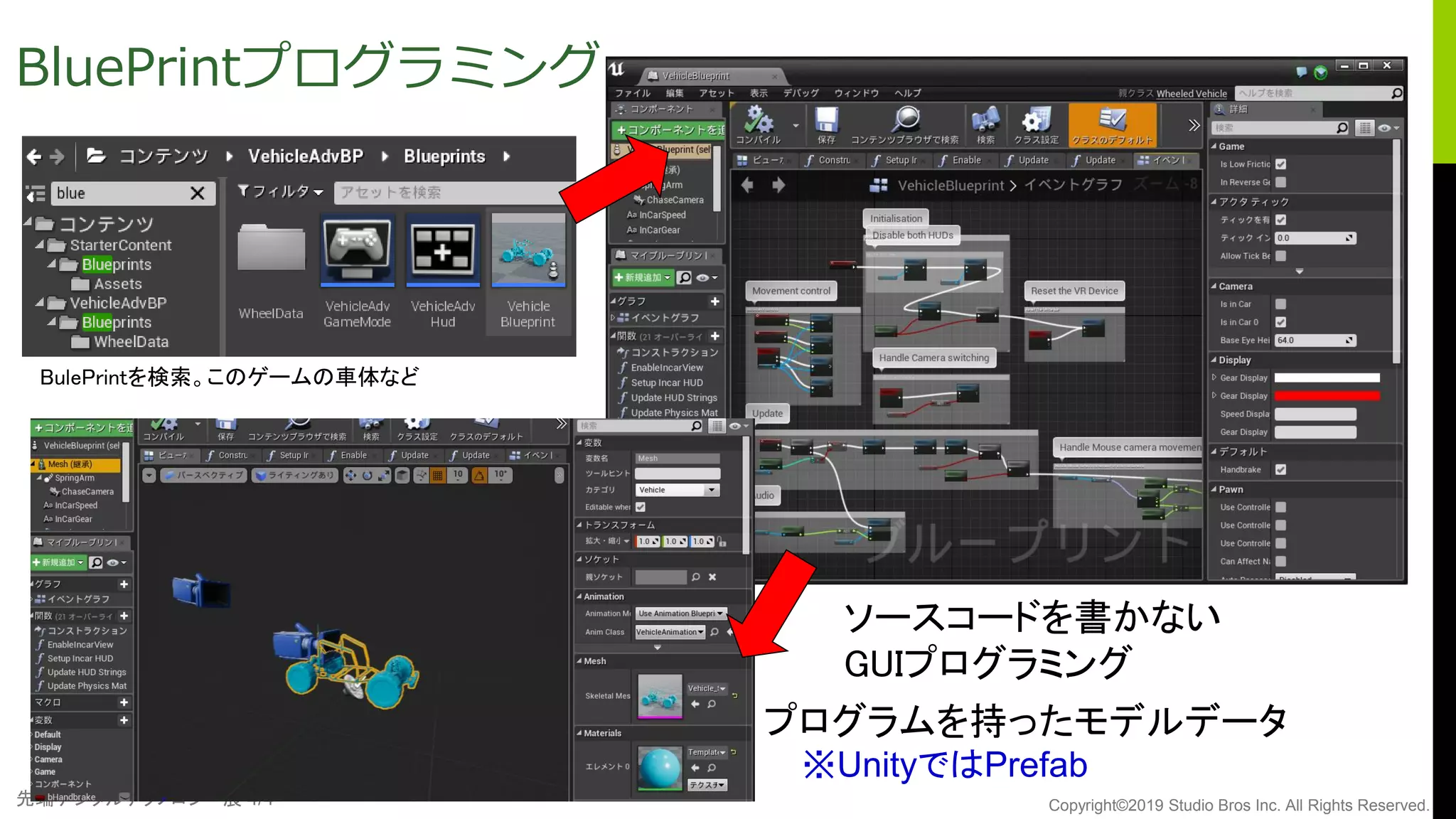Click content browser back arrow
The height and width of the screenshot is (819, 1456).
pyautogui.click(x=34, y=156)
